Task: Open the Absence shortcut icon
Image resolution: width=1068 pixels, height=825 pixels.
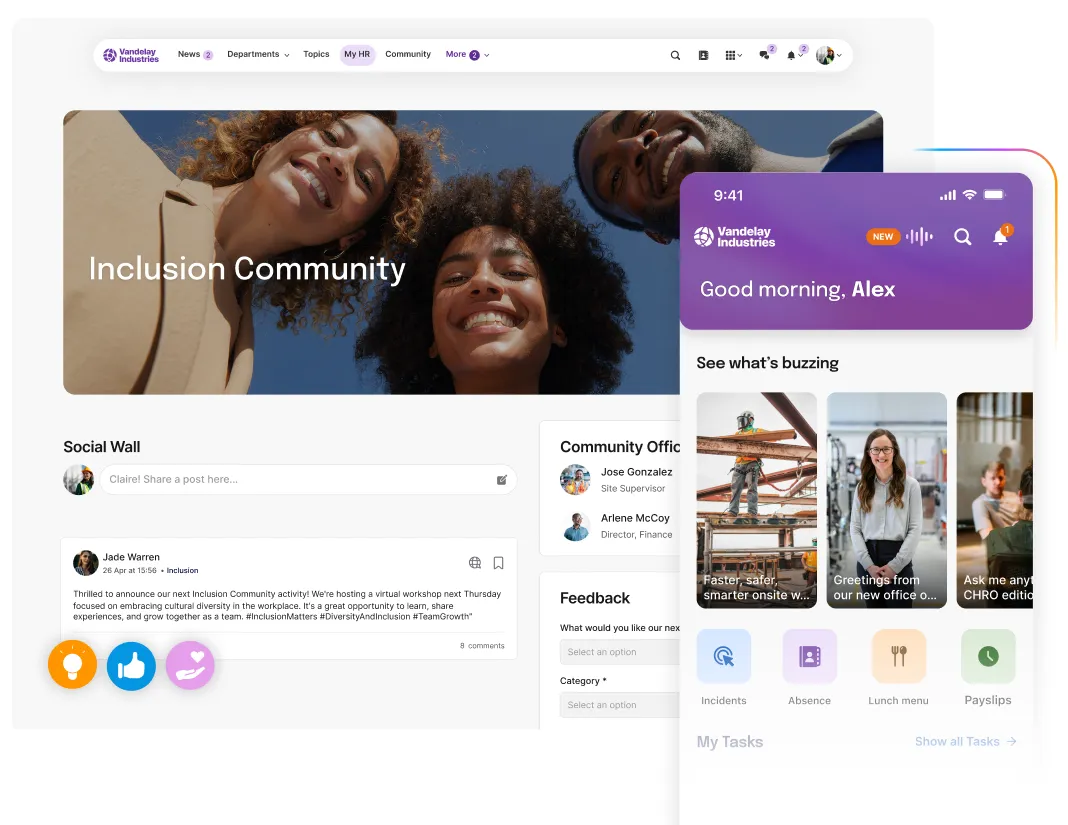Action: point(810,655)
